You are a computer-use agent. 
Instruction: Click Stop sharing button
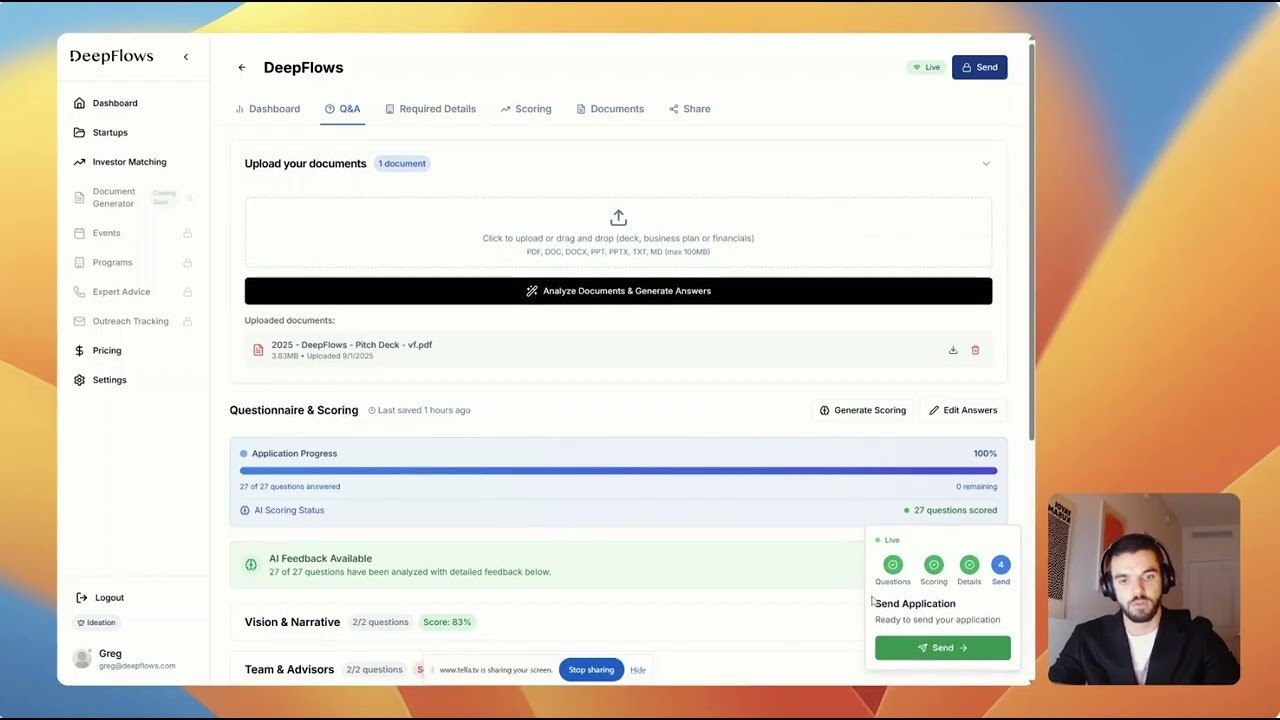click(591, 670)
